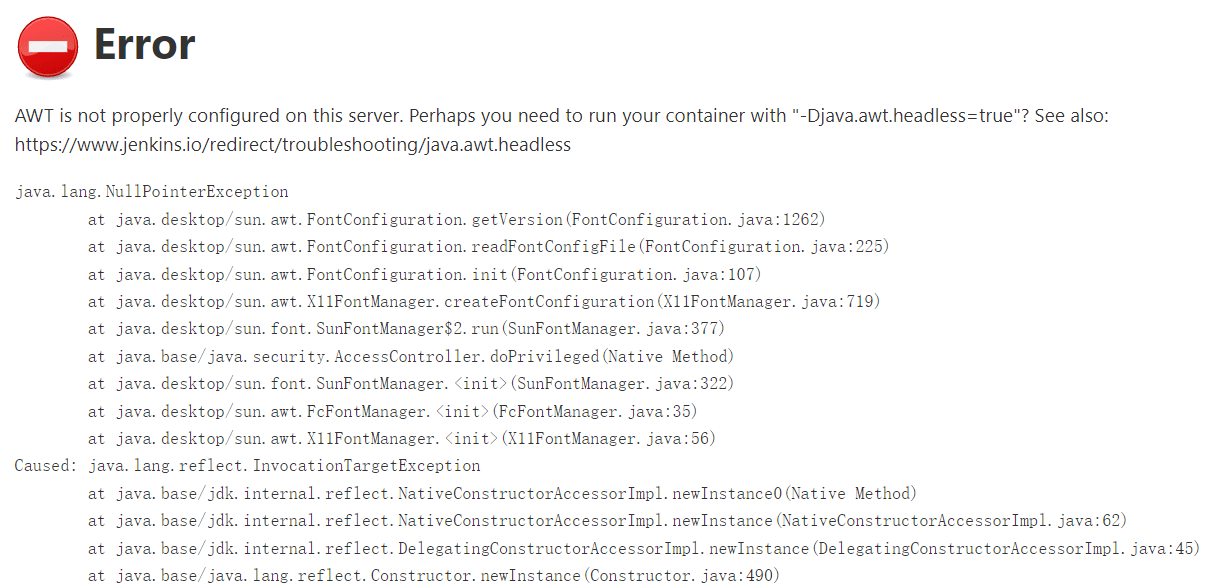
Task: Click the NativeConstructorAccessorImpl.newInstance0 stack trace line
Action: tap(502, 494)
